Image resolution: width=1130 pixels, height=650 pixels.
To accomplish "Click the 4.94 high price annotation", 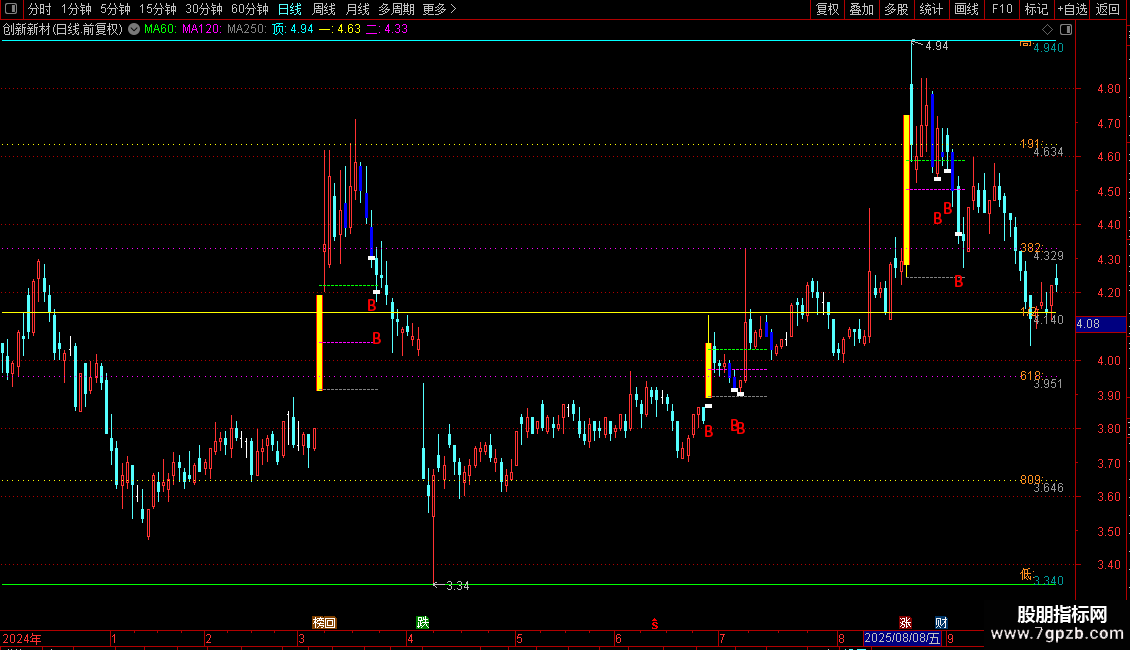I will (x=937, y=46).
